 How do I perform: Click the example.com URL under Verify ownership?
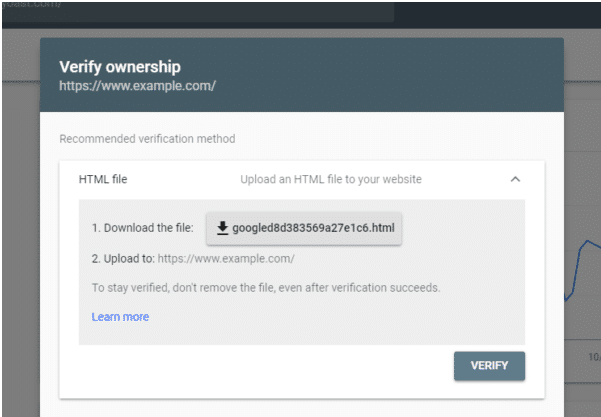coord(138,86)
